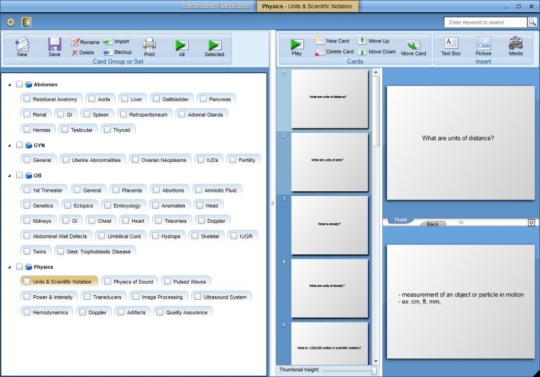Click the GYN group cube icon
The image size is (540, 377).
click(x=29, y=145)
